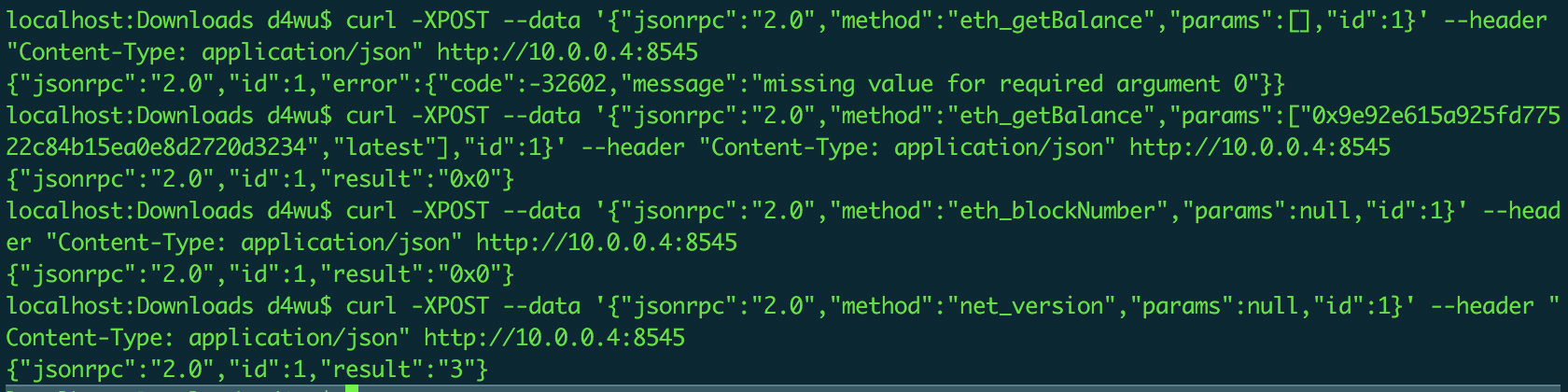Click URL http://10.0.0.4:8545 on the second line

coord(567,52)
